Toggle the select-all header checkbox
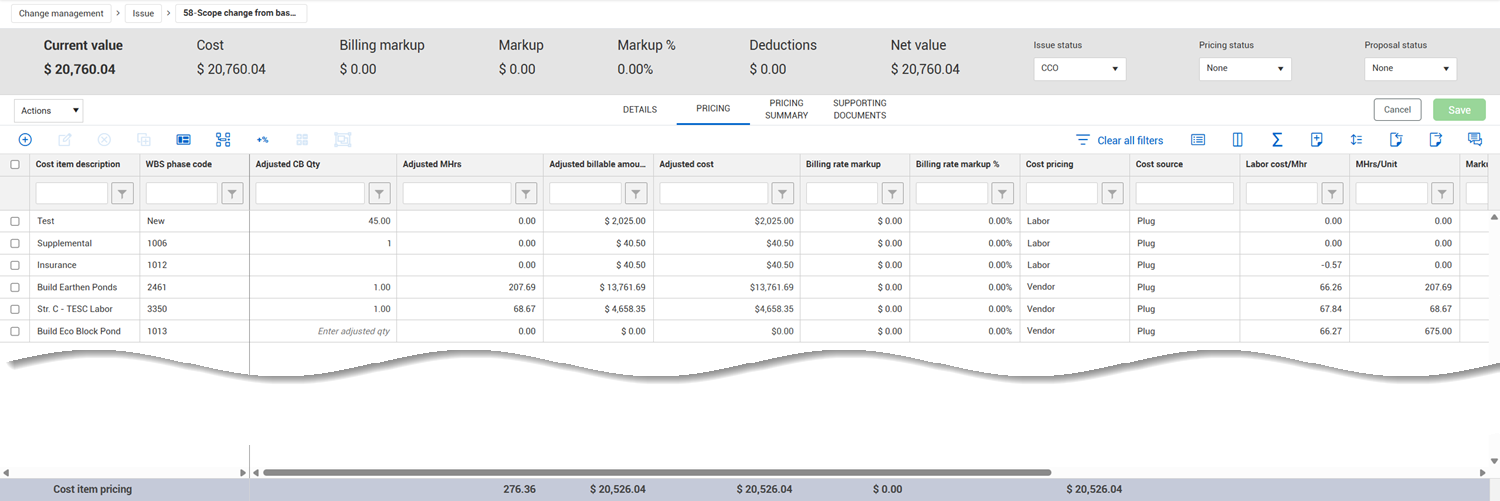The image size is (1500, 501). 15,165
